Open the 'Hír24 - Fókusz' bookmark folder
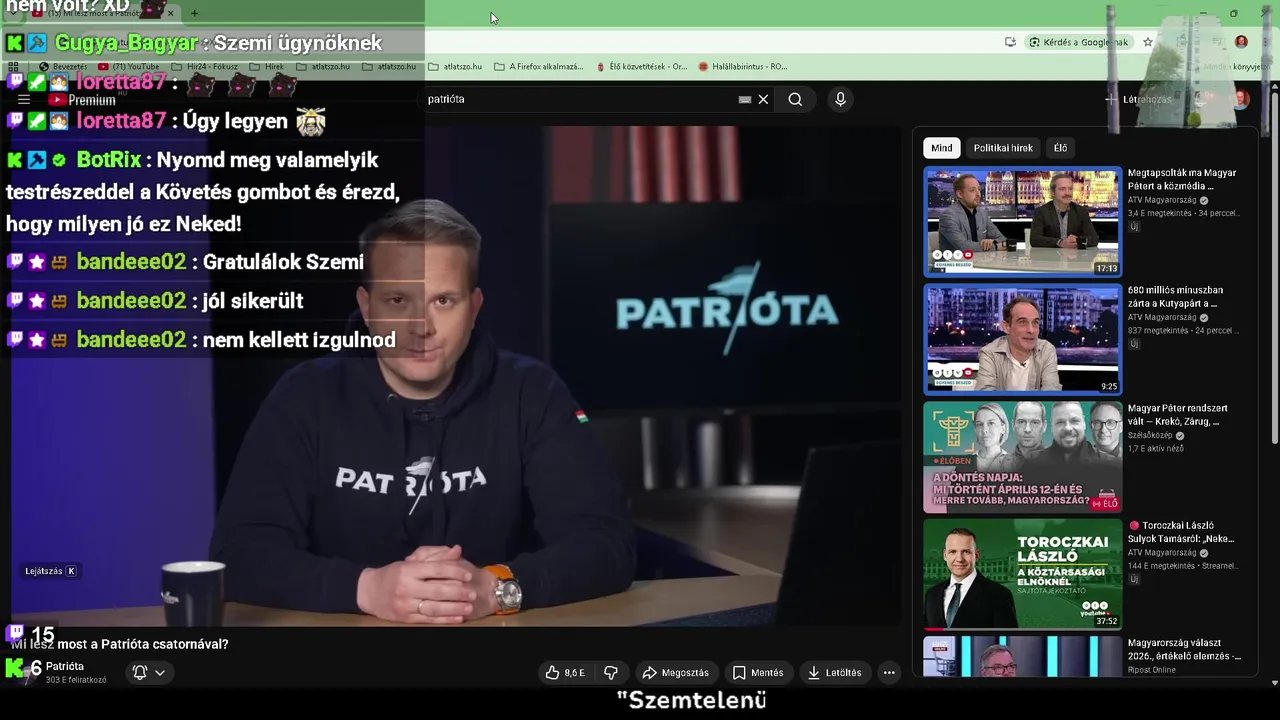This screenshot has width=1280, height=720. [x=205, y=67]
